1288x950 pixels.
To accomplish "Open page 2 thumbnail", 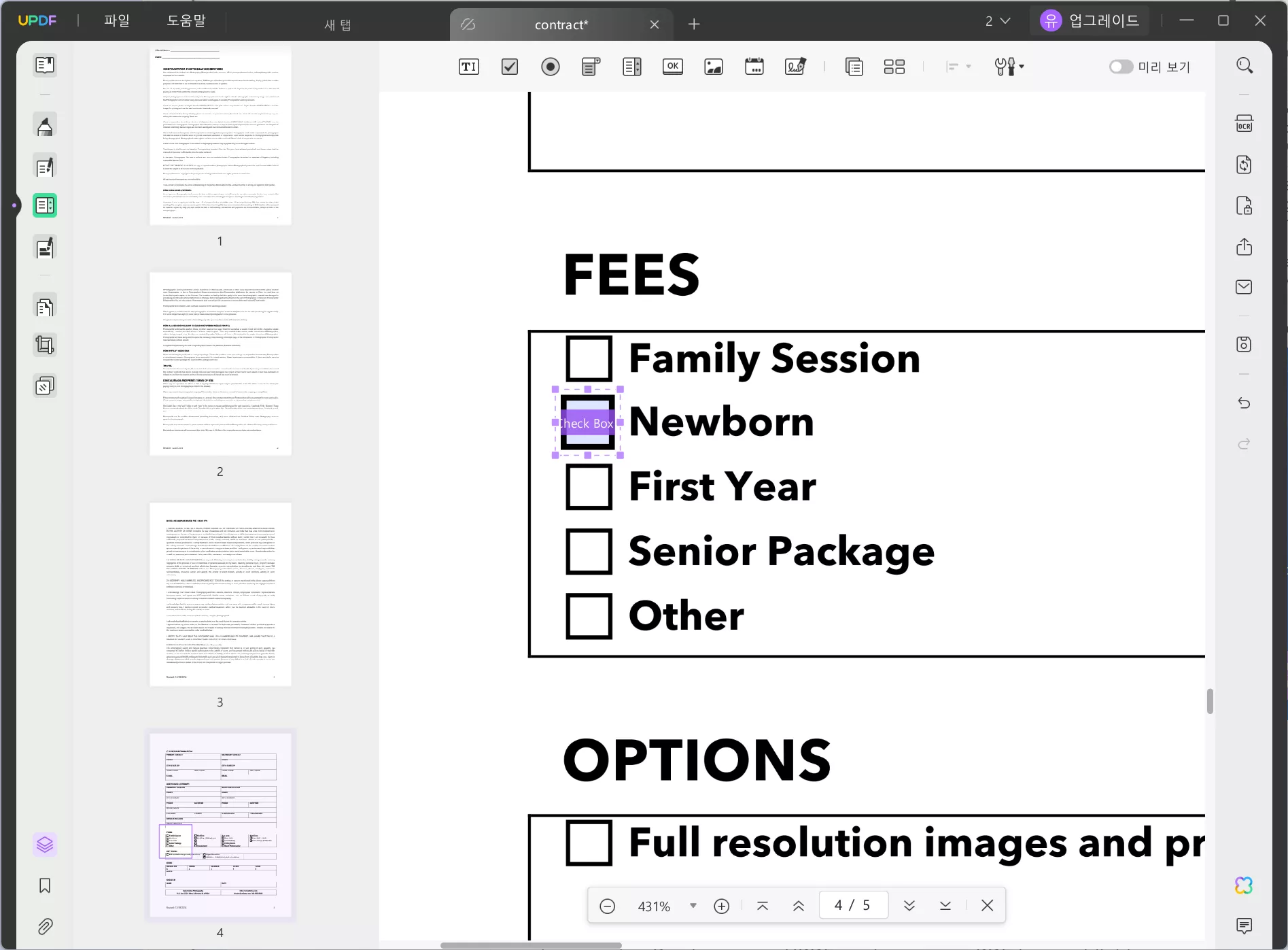I will pyautogui.click(x=220, y=364).
